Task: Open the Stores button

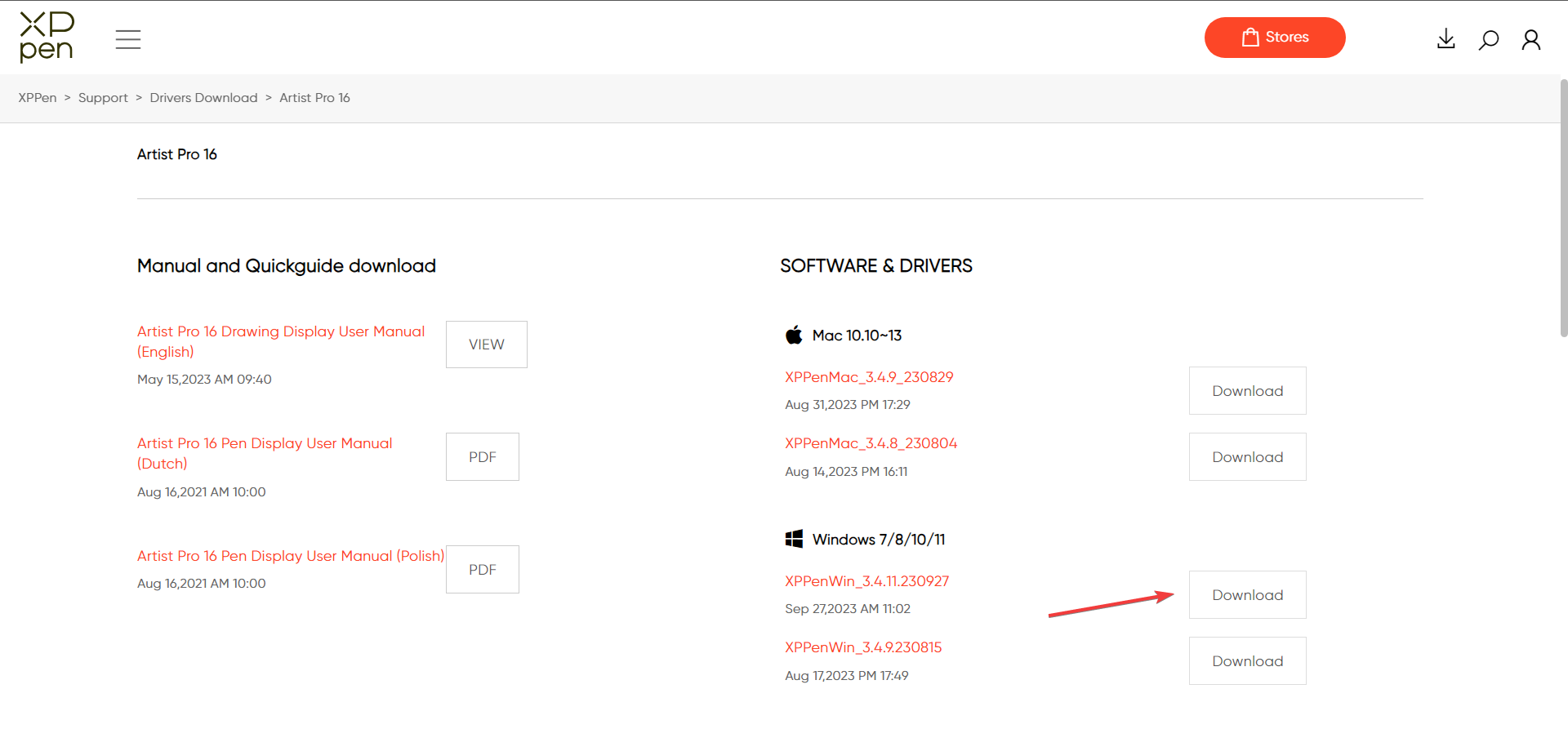Action: point(1275,38)
